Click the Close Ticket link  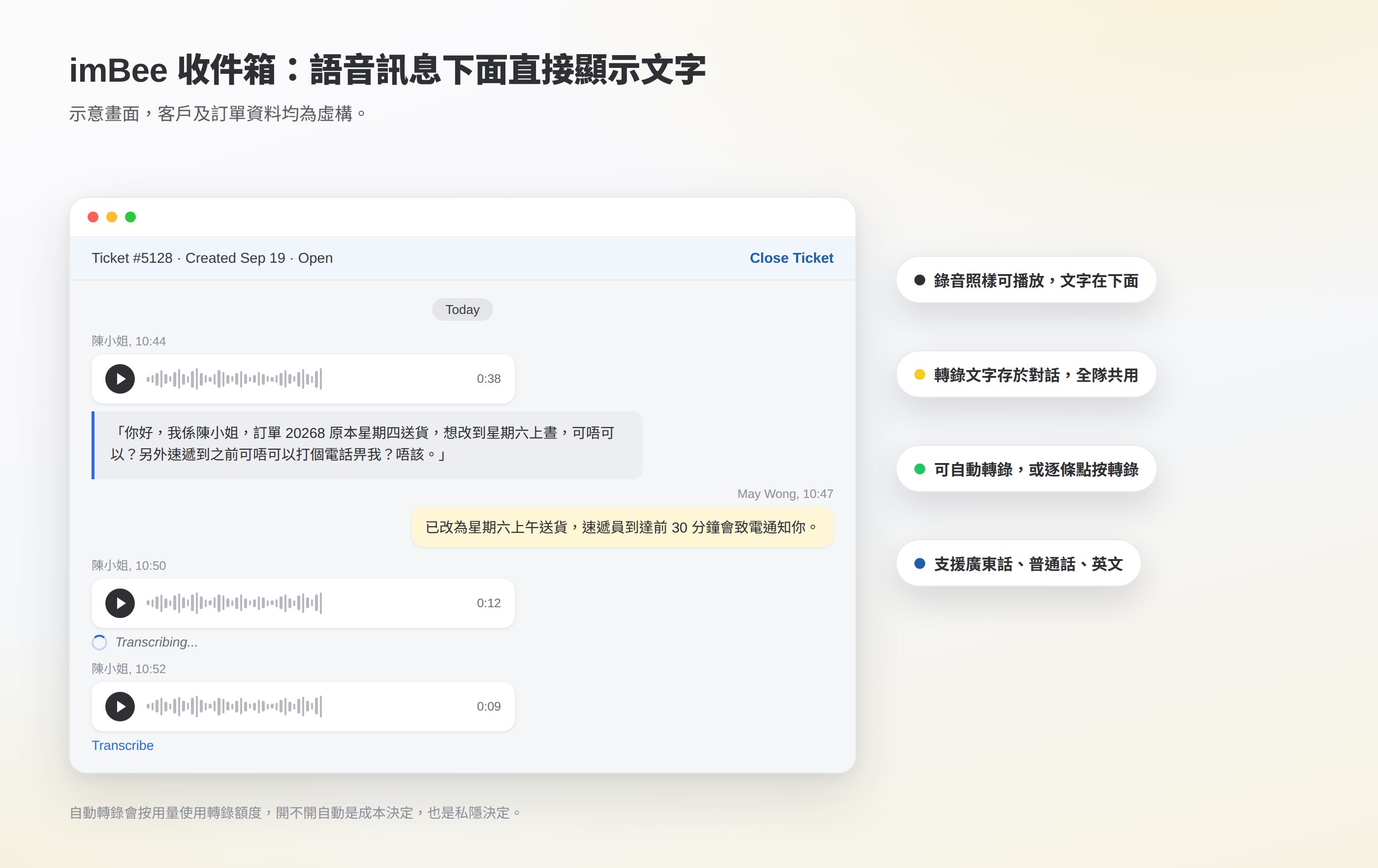point(791,258)
